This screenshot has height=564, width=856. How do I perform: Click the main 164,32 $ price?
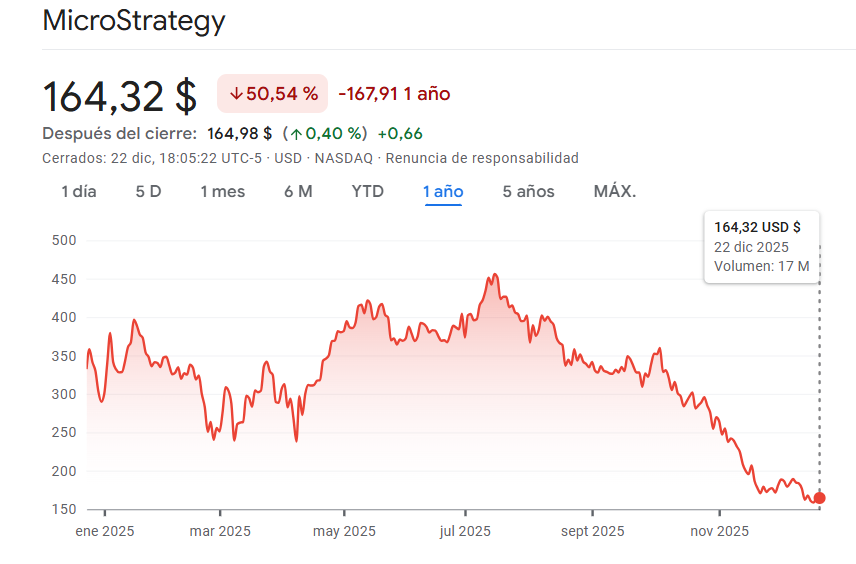pos(120,96)
